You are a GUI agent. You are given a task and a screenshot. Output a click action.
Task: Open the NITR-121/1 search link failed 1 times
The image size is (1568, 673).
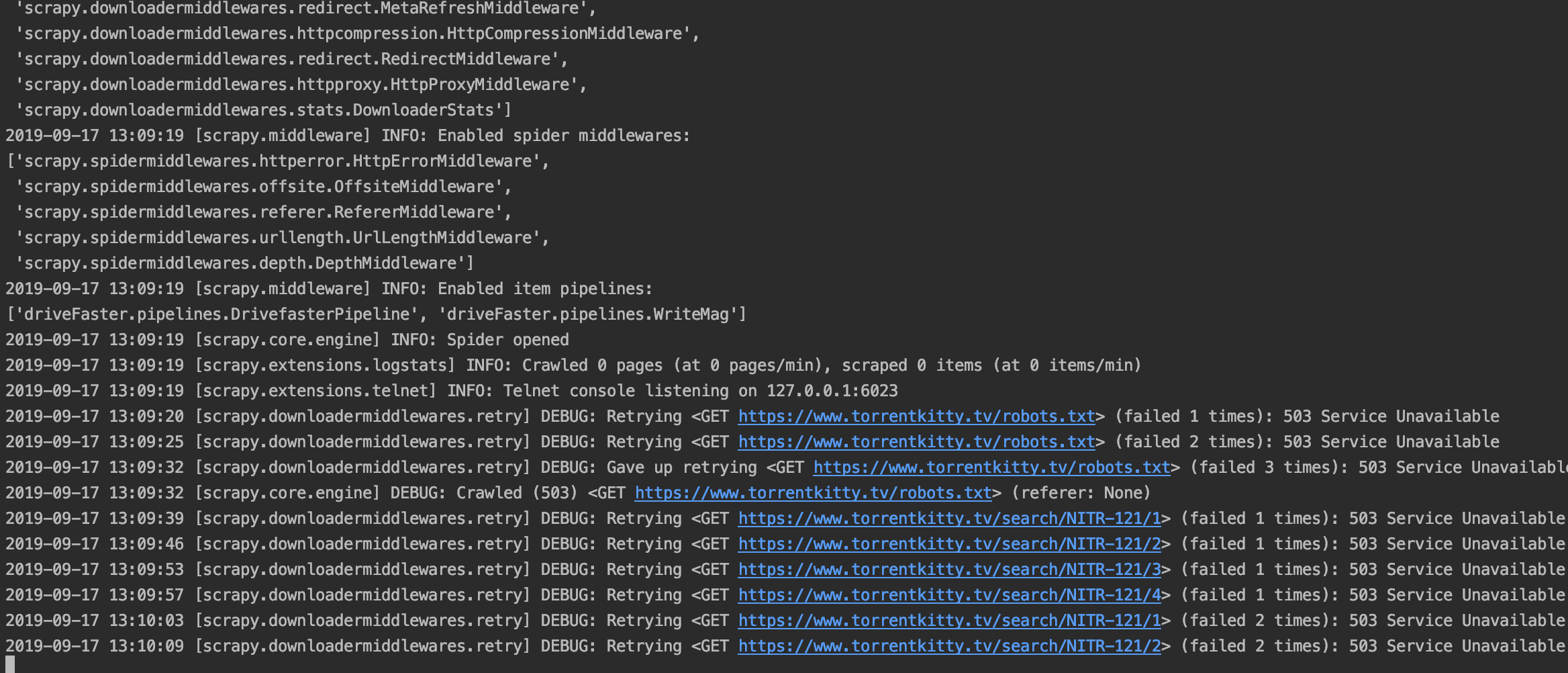[x=948, y=518]
